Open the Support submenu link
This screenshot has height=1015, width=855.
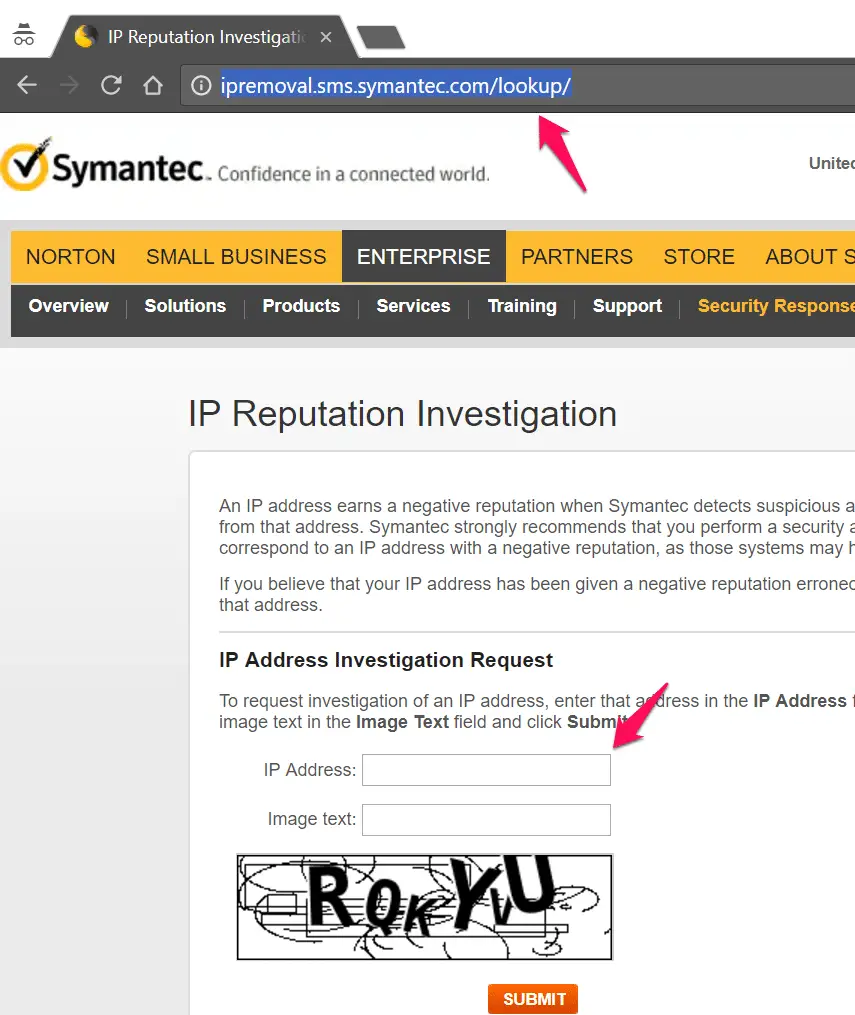(x=627, y=306)
